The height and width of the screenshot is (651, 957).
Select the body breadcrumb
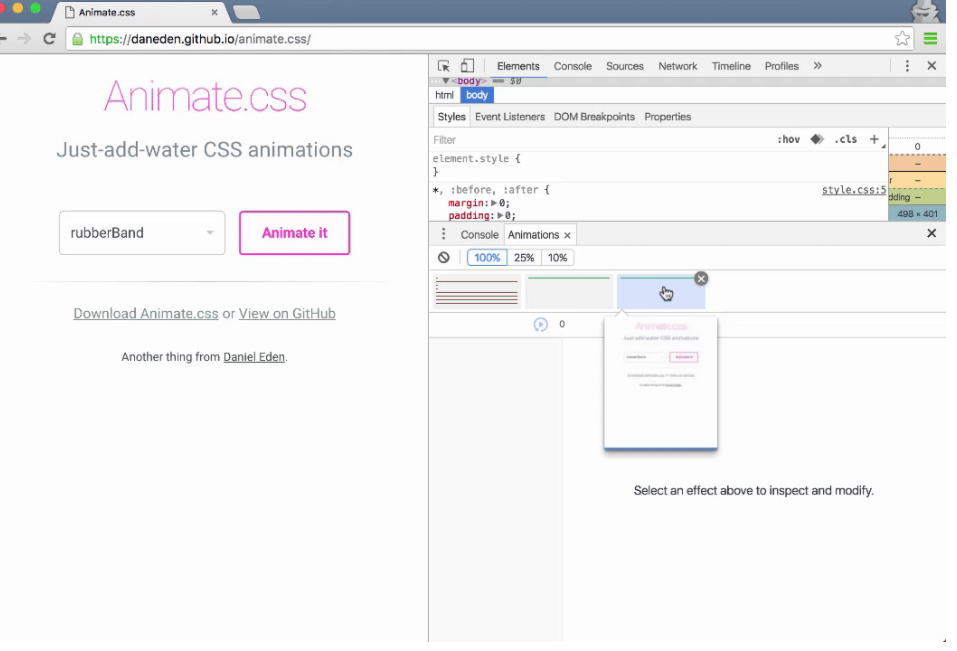(477, 95)
